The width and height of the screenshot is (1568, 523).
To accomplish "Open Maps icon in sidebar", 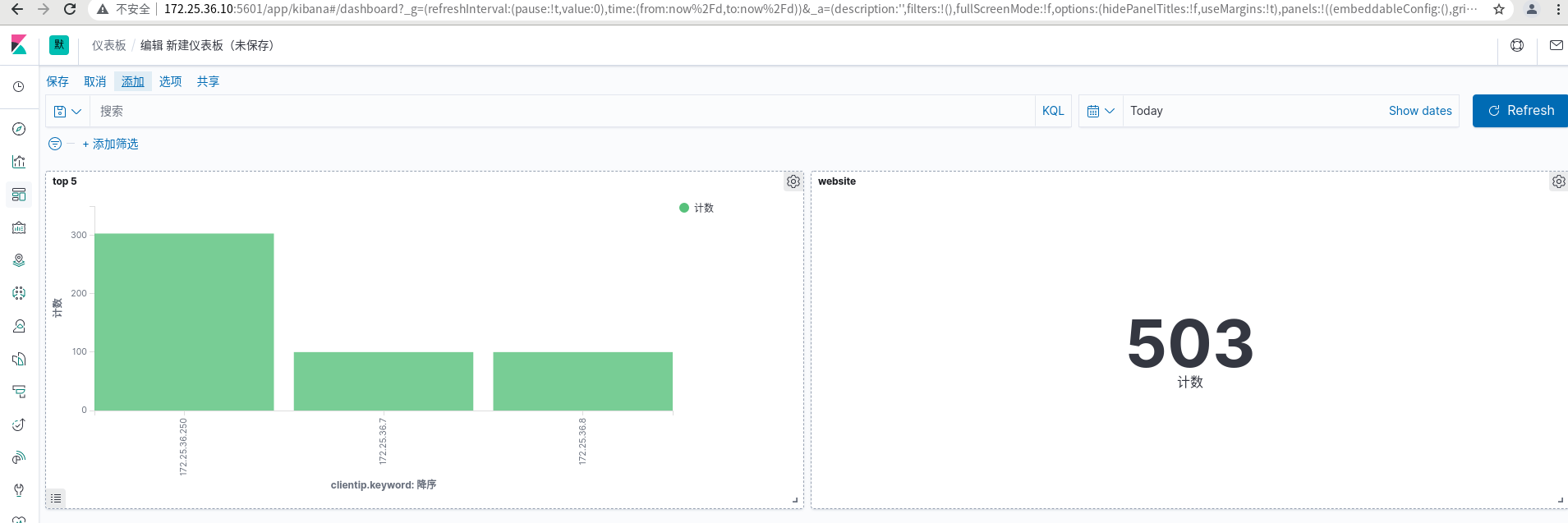I will tap(19, 260).
